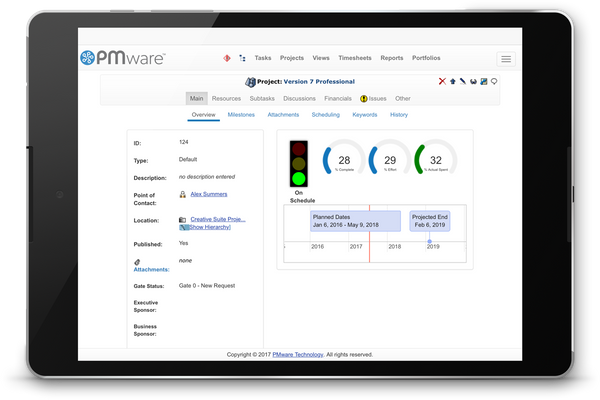Screen dimensions: 600x400
Task: Open the PMware Technology footer link
Action: tap(298, 354)
